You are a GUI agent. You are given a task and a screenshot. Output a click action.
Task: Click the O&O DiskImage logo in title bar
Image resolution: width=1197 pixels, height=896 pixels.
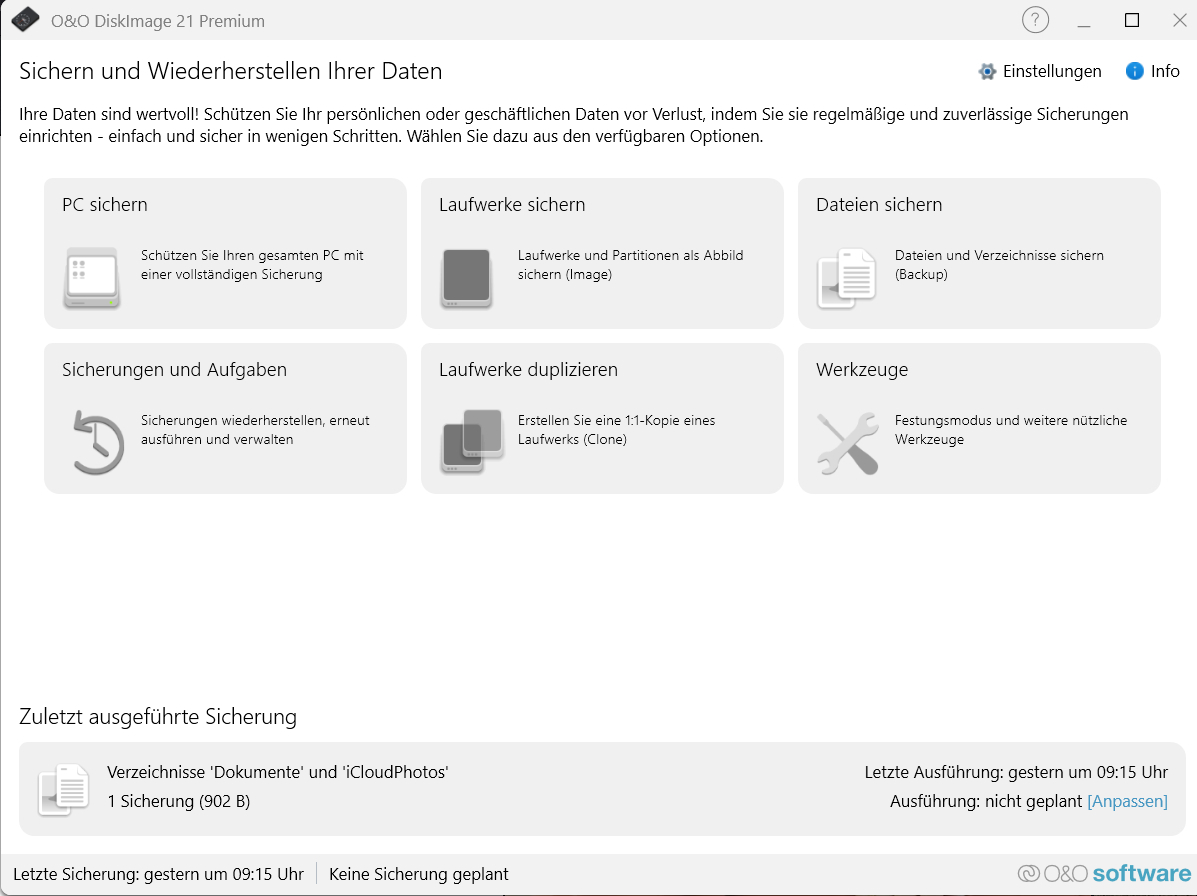[x=25, y=18]
